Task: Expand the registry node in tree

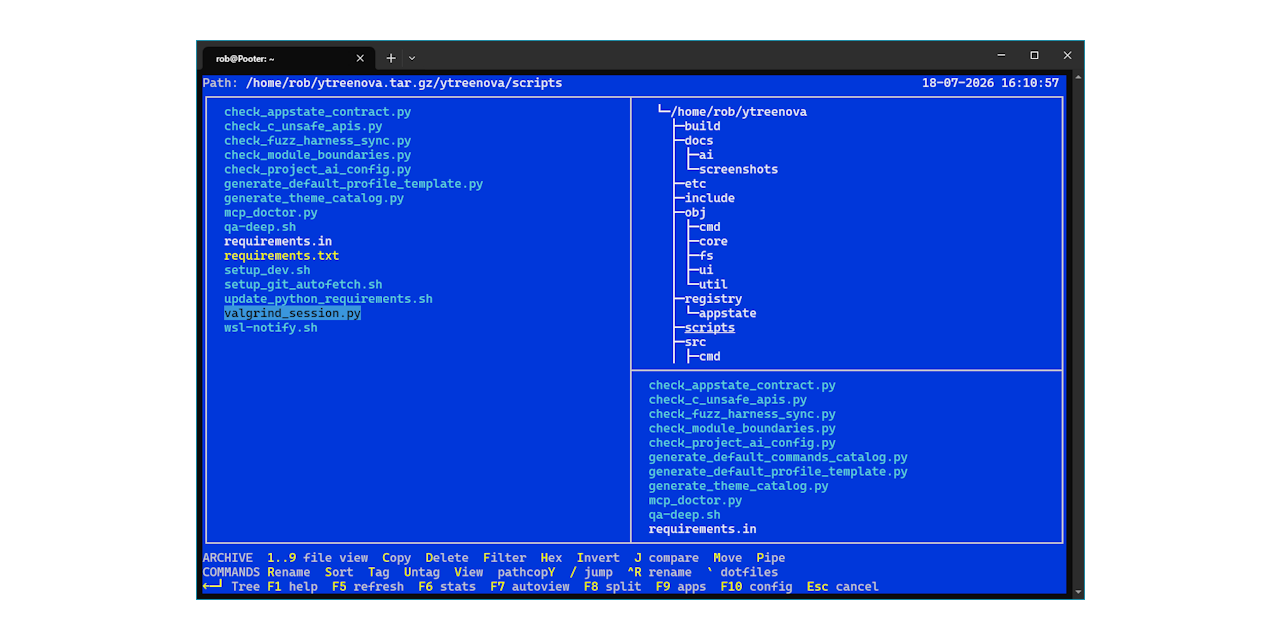Action: coord(713,299)
